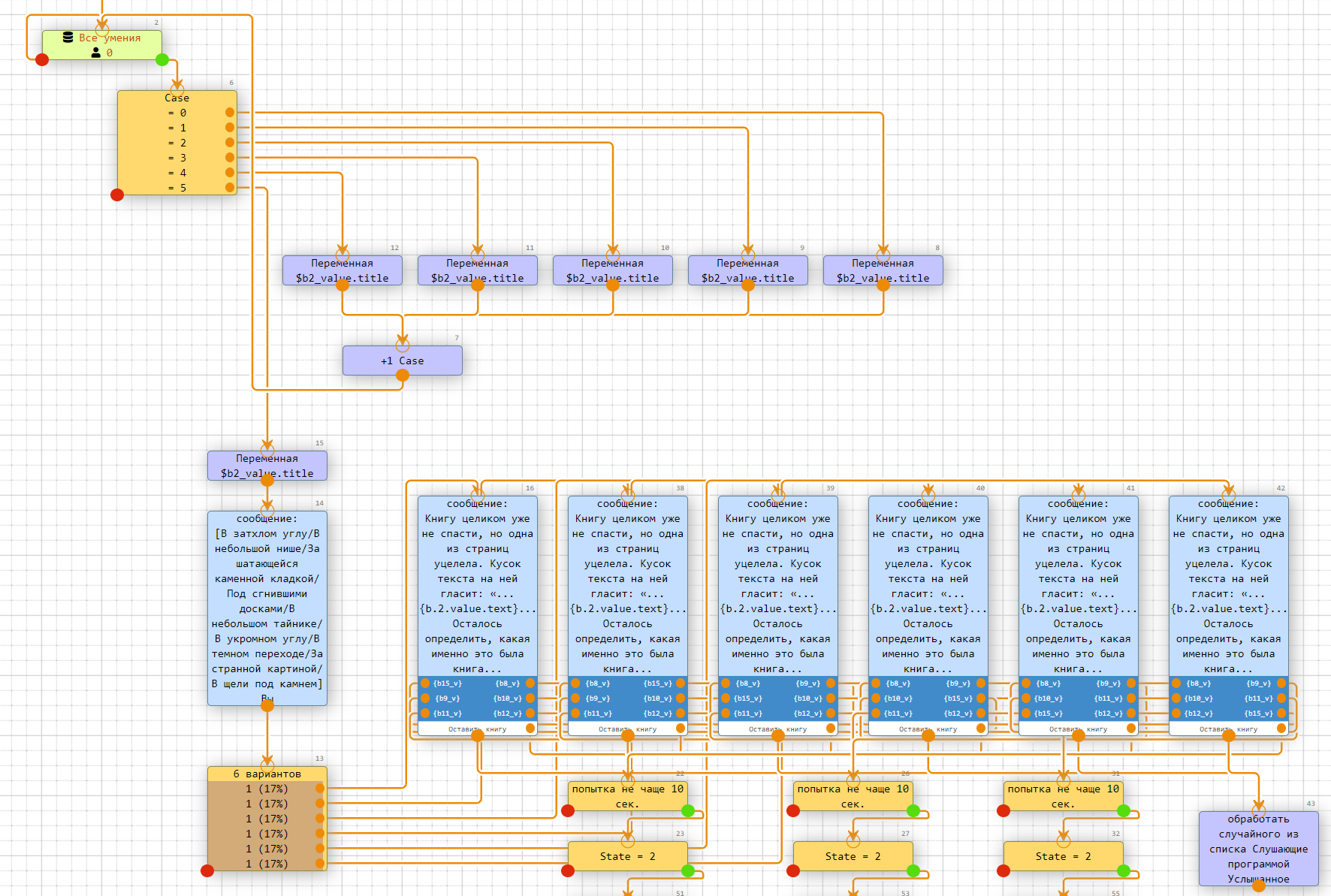This screenshot has height=896, width=1331.
Task: Click the '0' counter in 'Все умения' node
Action: point(110,53)
